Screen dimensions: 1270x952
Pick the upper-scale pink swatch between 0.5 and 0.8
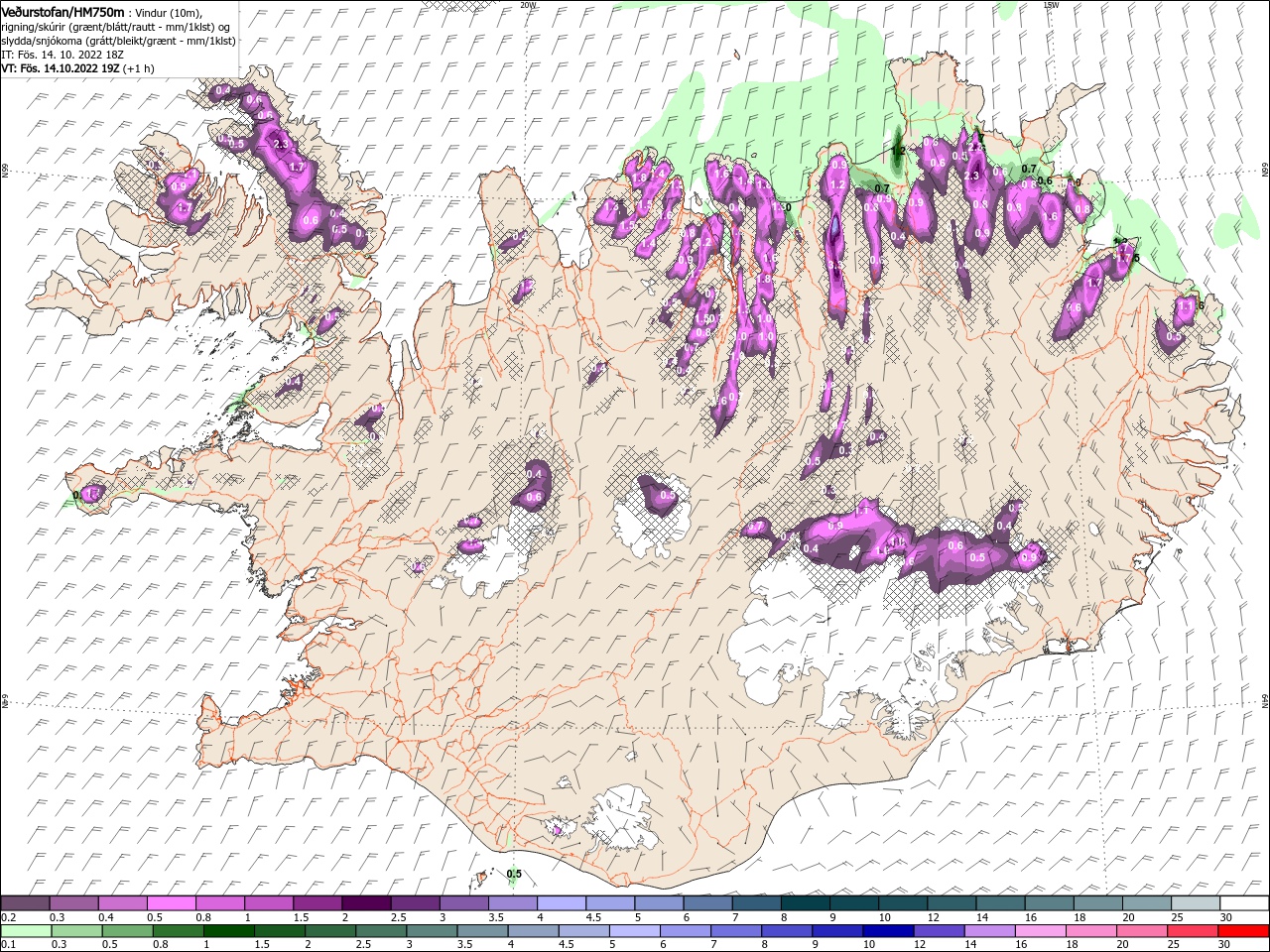[171, 903]
